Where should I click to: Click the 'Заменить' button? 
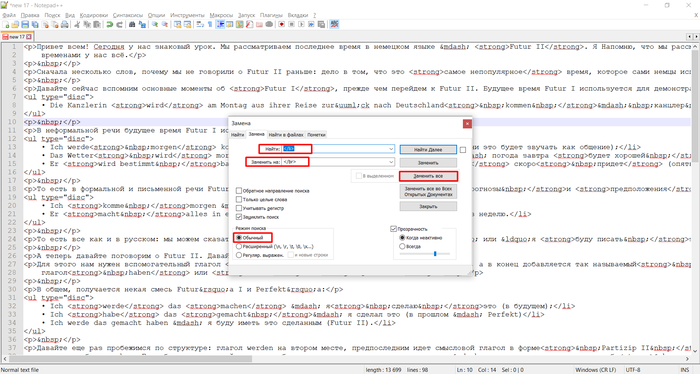(x=428, y=162)
